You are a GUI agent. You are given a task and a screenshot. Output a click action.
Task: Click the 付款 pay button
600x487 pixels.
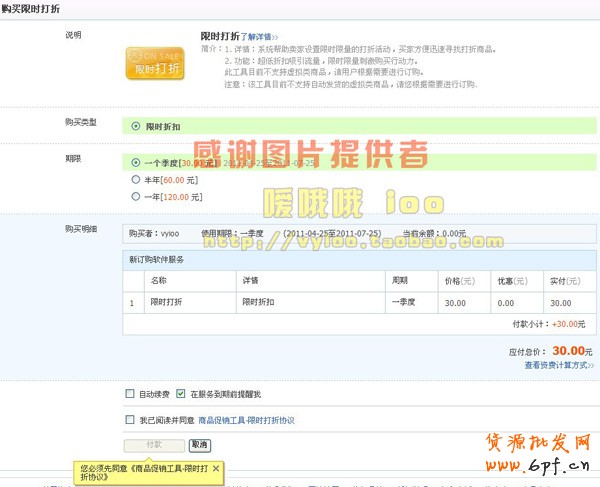point(154,445)
